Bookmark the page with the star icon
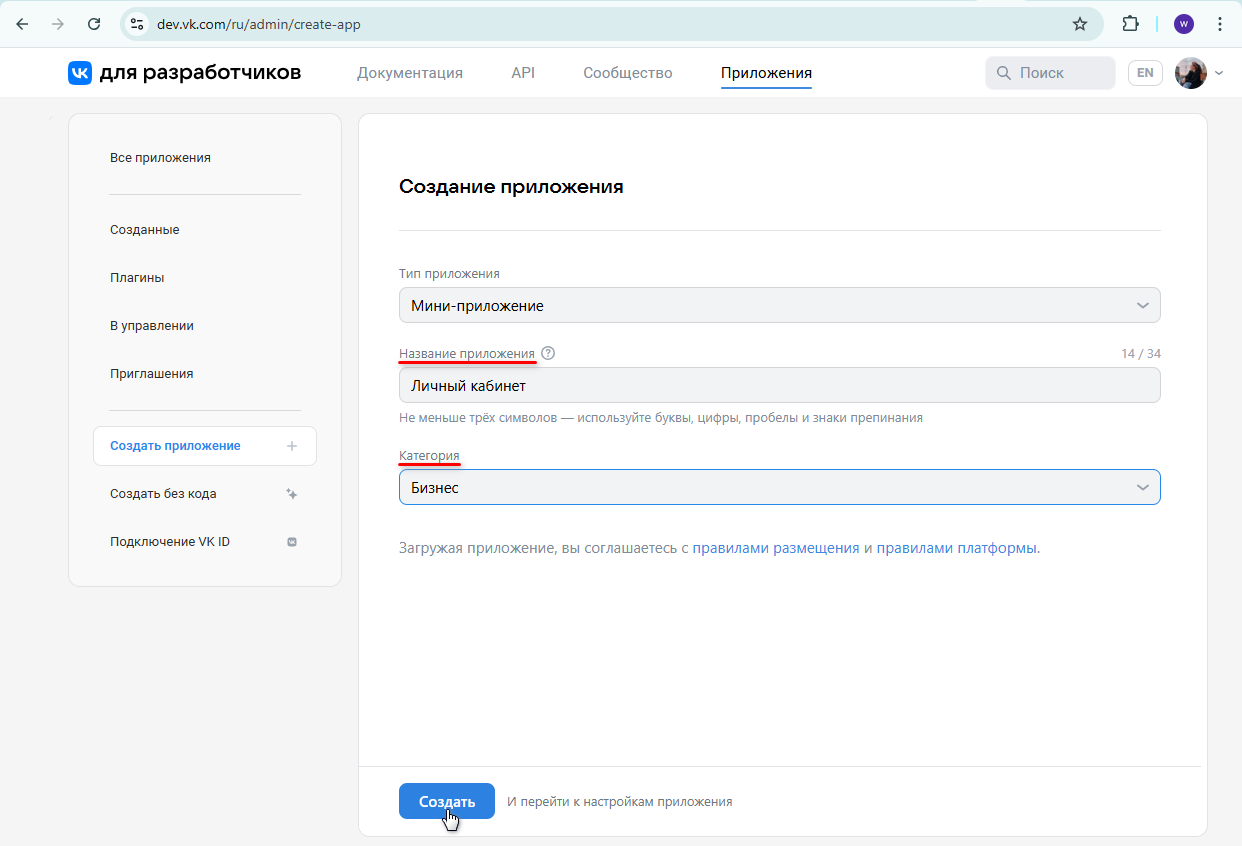Viewport: 1242px width, 846px height. (x=1080, y=23)
